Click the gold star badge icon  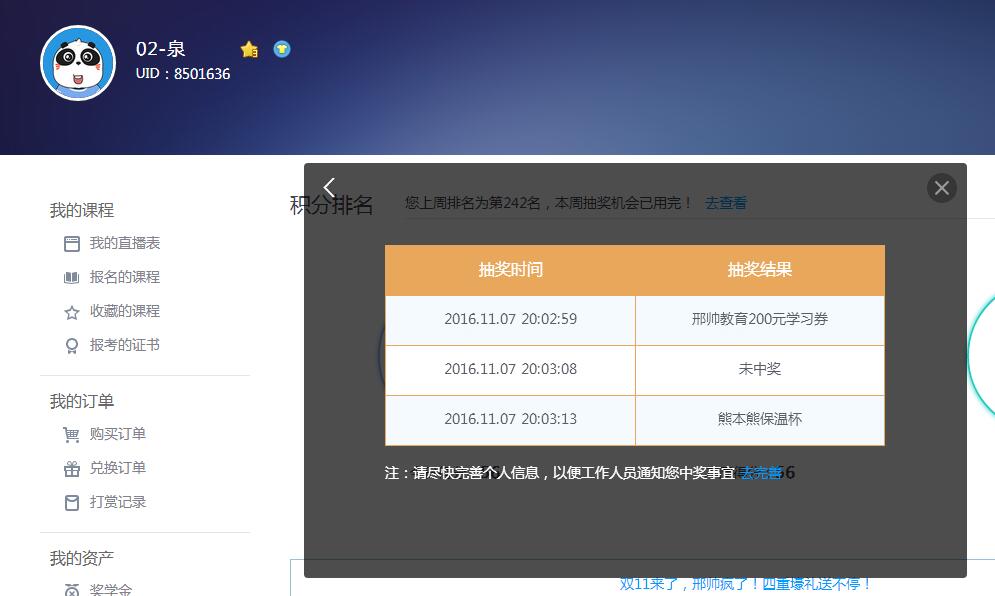[x=249, y=49]
